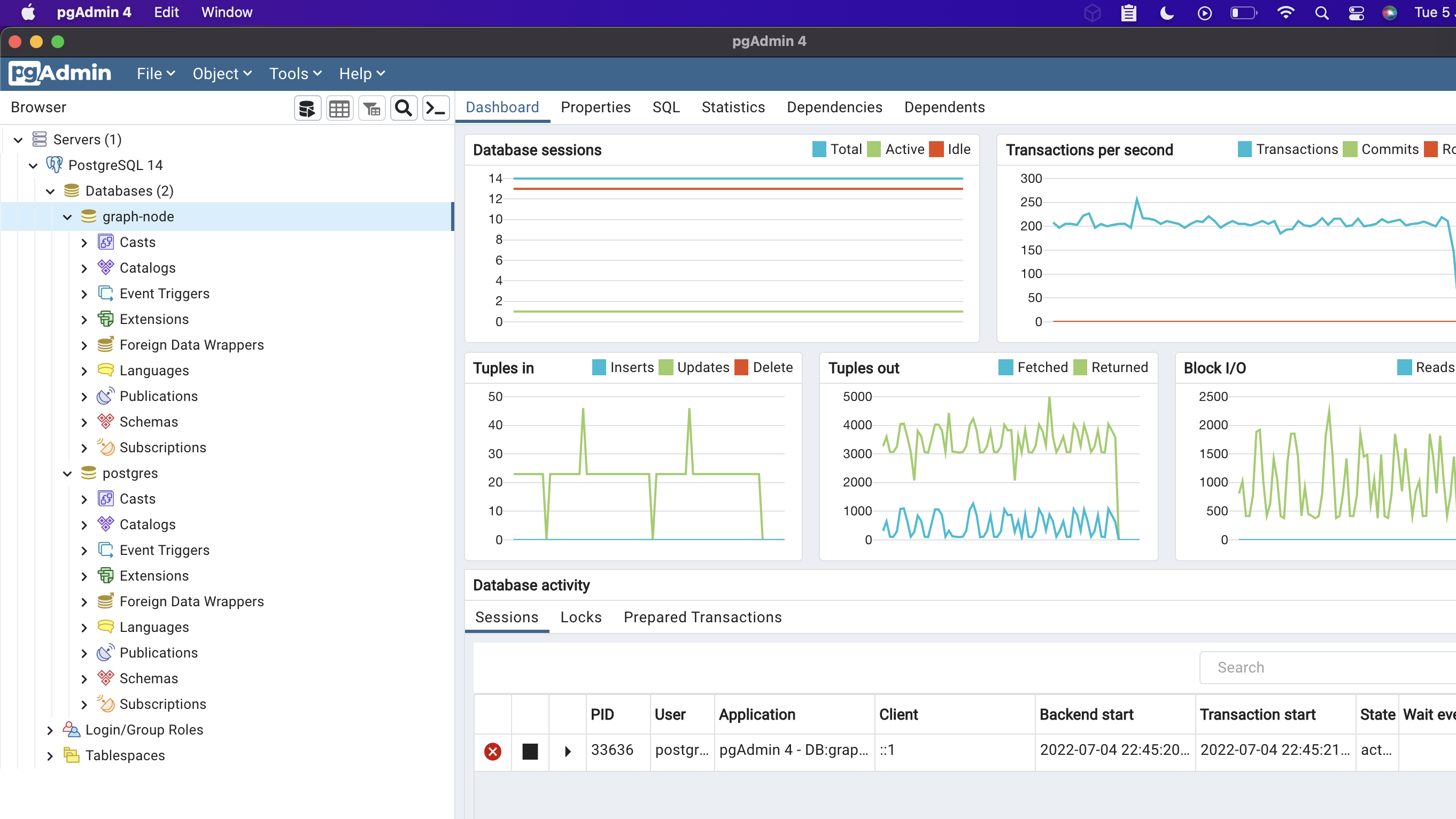Click the Login/Group Roles icon
This screenshot has height=819, width=1456.
click(x=71, y=729)
